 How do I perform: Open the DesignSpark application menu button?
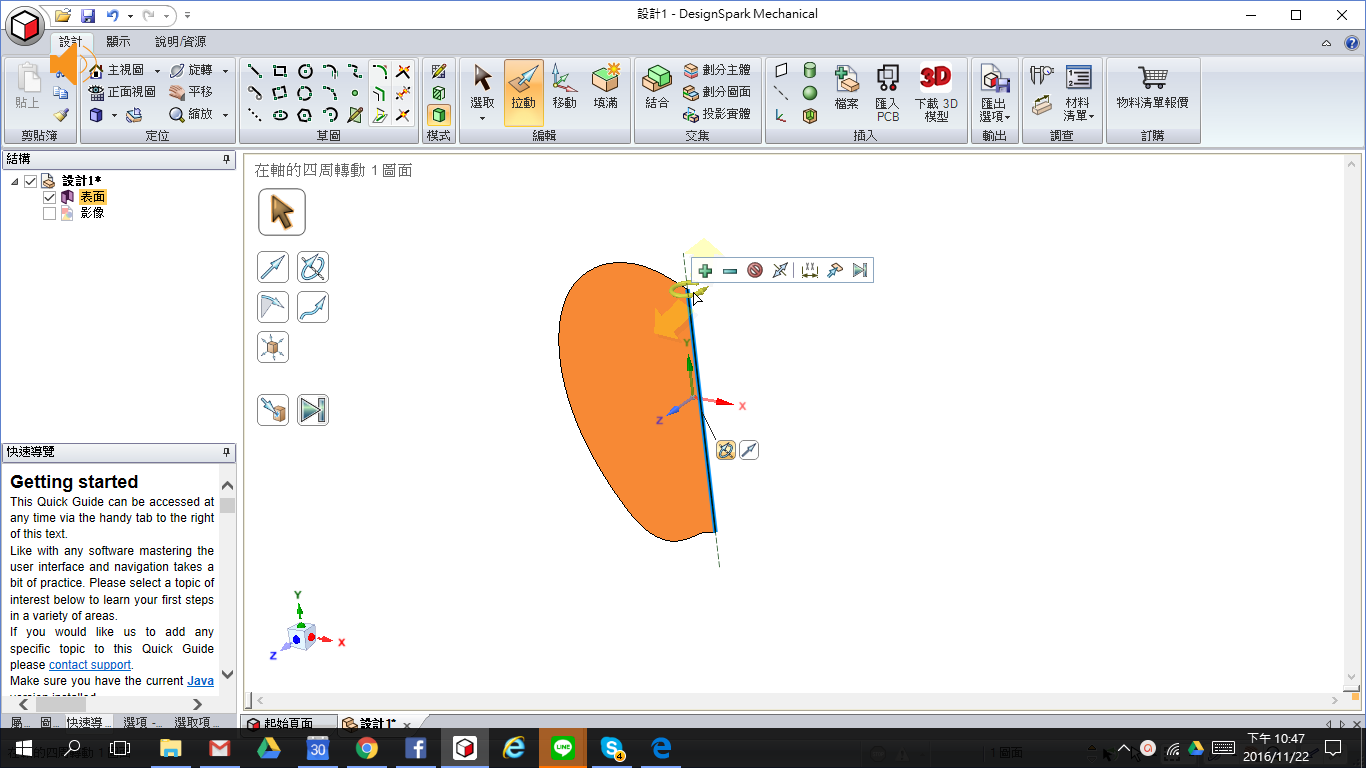(x=24, y=24)
